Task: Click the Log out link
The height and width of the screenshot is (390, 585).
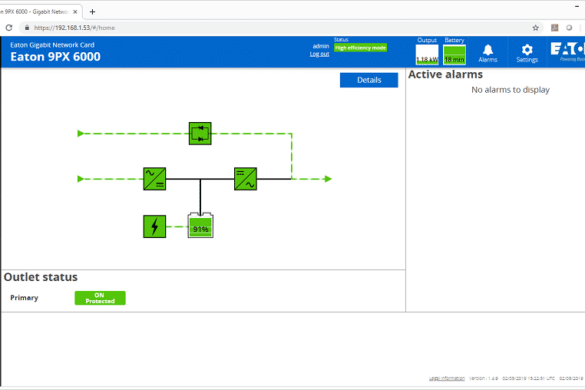Action: (319, 54)
